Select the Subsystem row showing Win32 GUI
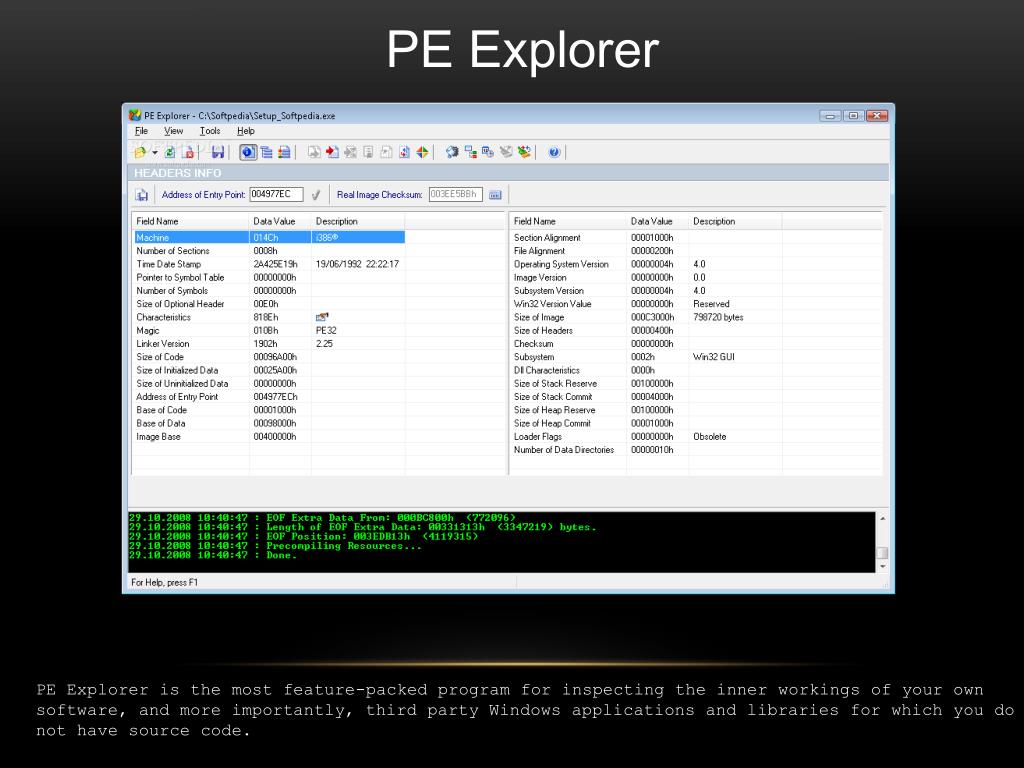Image resolution: width=1024 pixels, height=768 pixels. click(x=647, y=357)
